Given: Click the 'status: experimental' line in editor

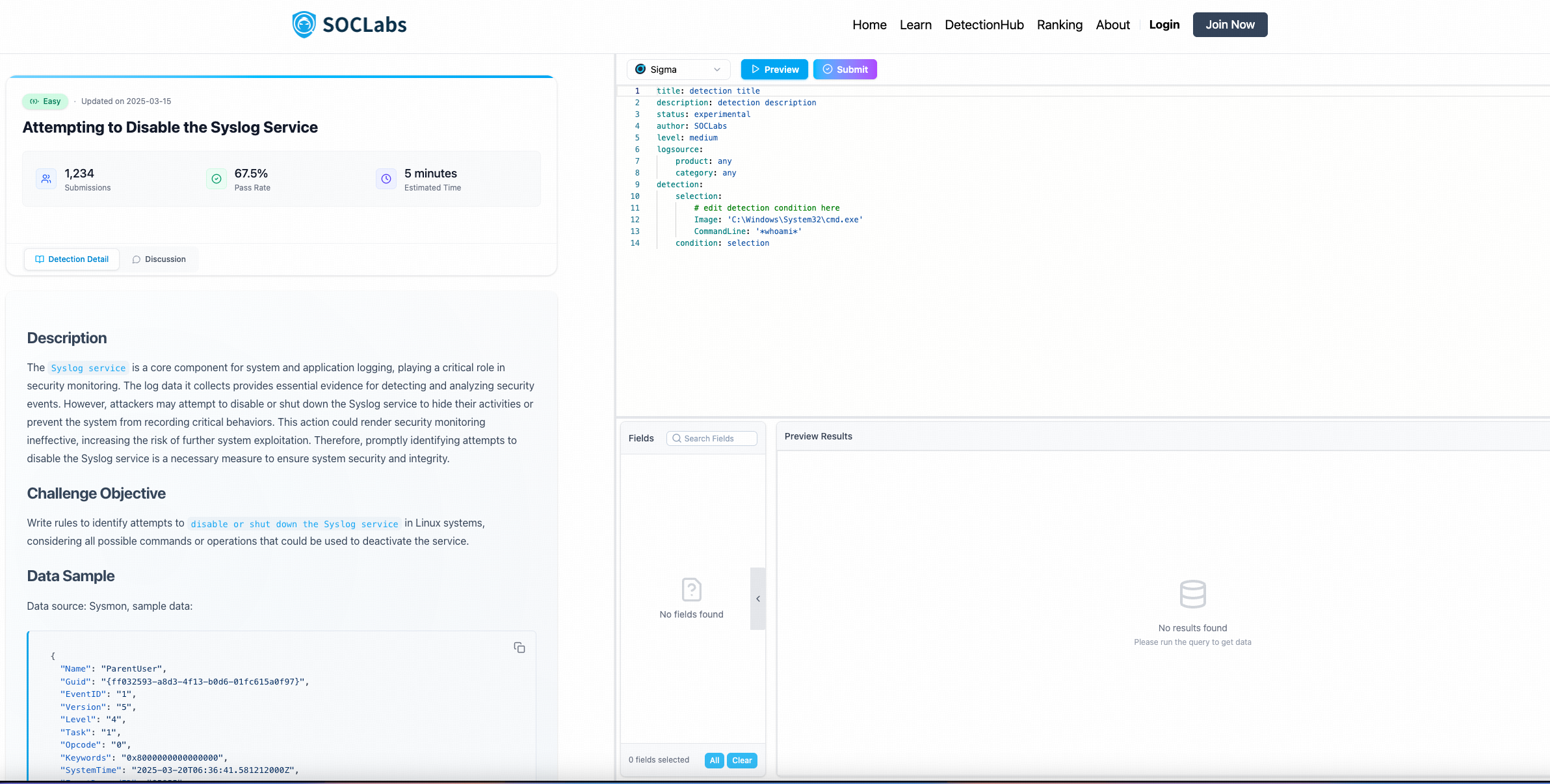Looking at the screenshot, I should click(703, 114).
